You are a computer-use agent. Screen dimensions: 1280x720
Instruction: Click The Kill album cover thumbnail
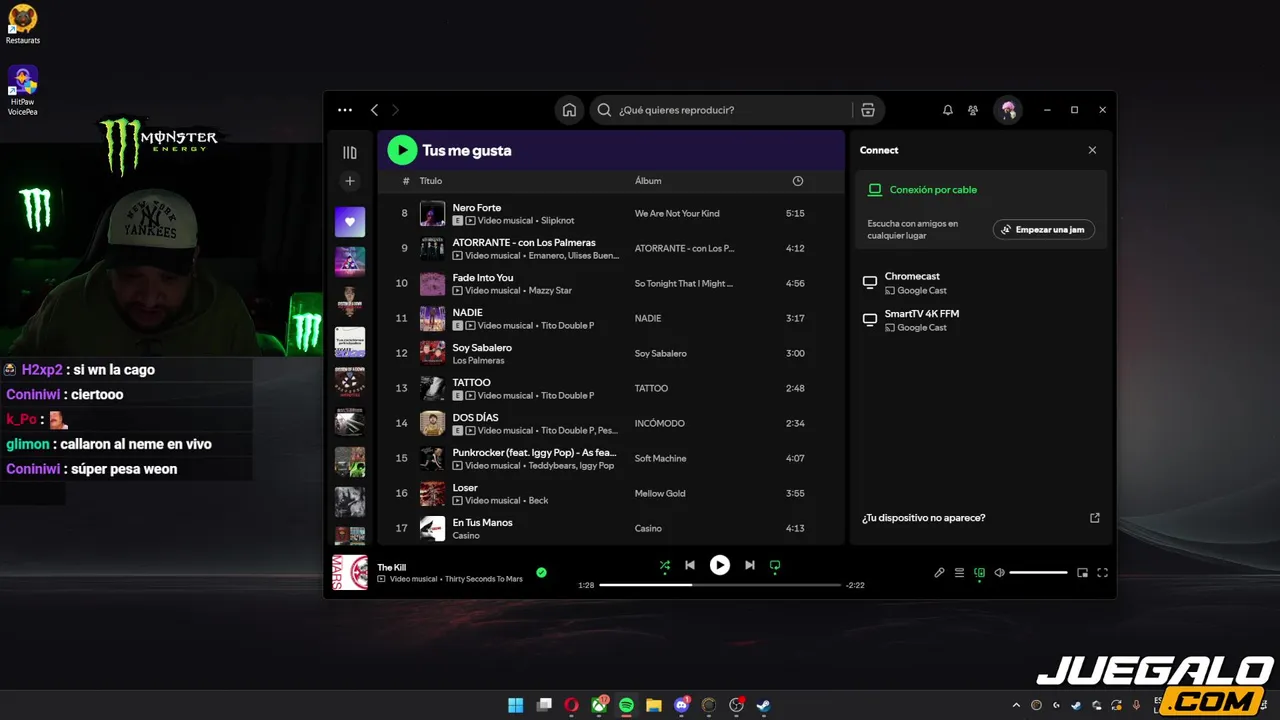(350, 573)
